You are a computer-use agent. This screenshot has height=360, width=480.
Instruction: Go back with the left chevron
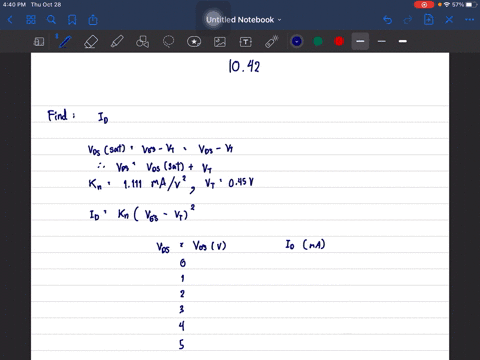[x=10, y=20]
